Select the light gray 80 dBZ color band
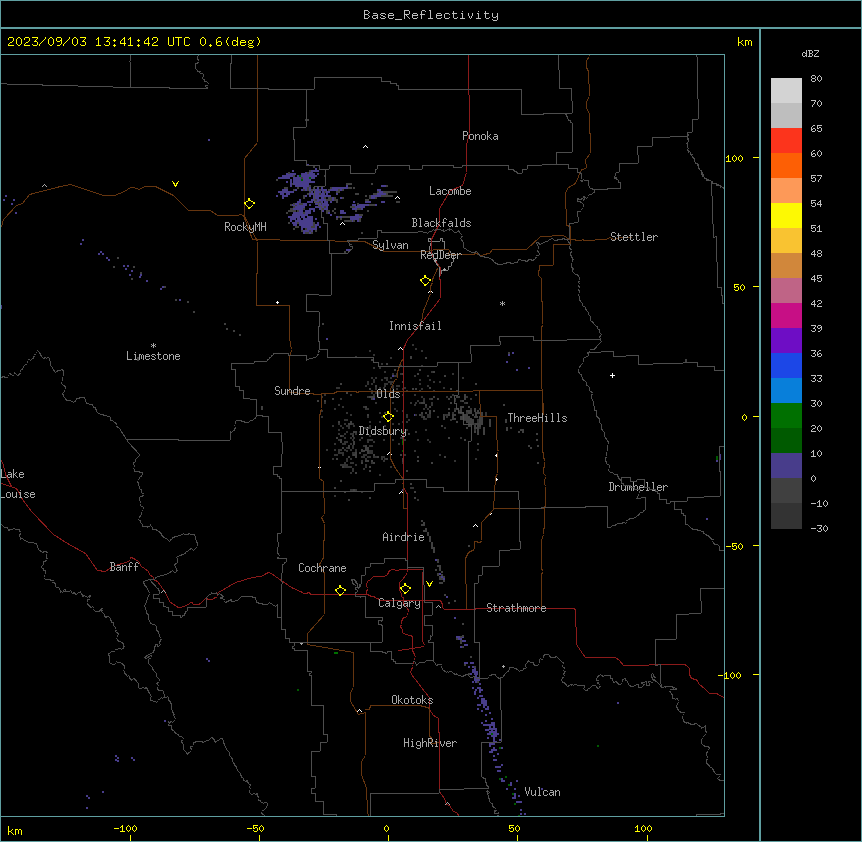The width and height of the screenshot is (862, 842). click(786, 91)
